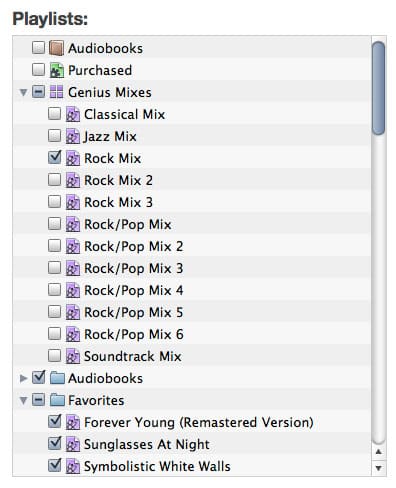Check the Soundtrack Mix checkbox
The height and width of the screenshot is (488, 396).
[54, 355]
